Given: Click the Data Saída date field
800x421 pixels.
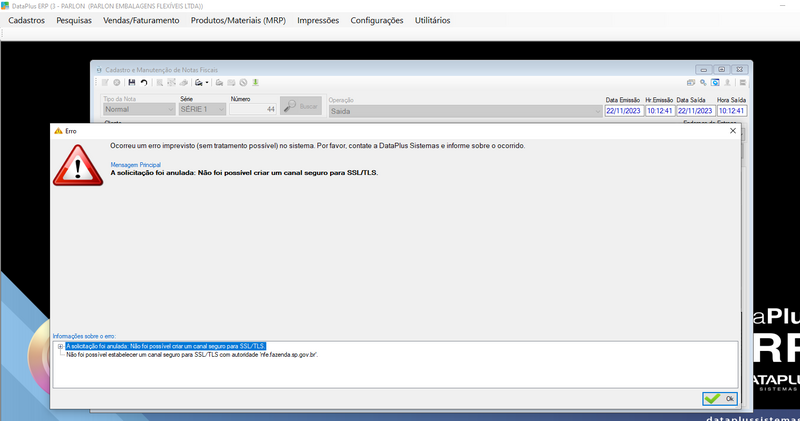Looking at the screenshot, I should click(695, 111).
